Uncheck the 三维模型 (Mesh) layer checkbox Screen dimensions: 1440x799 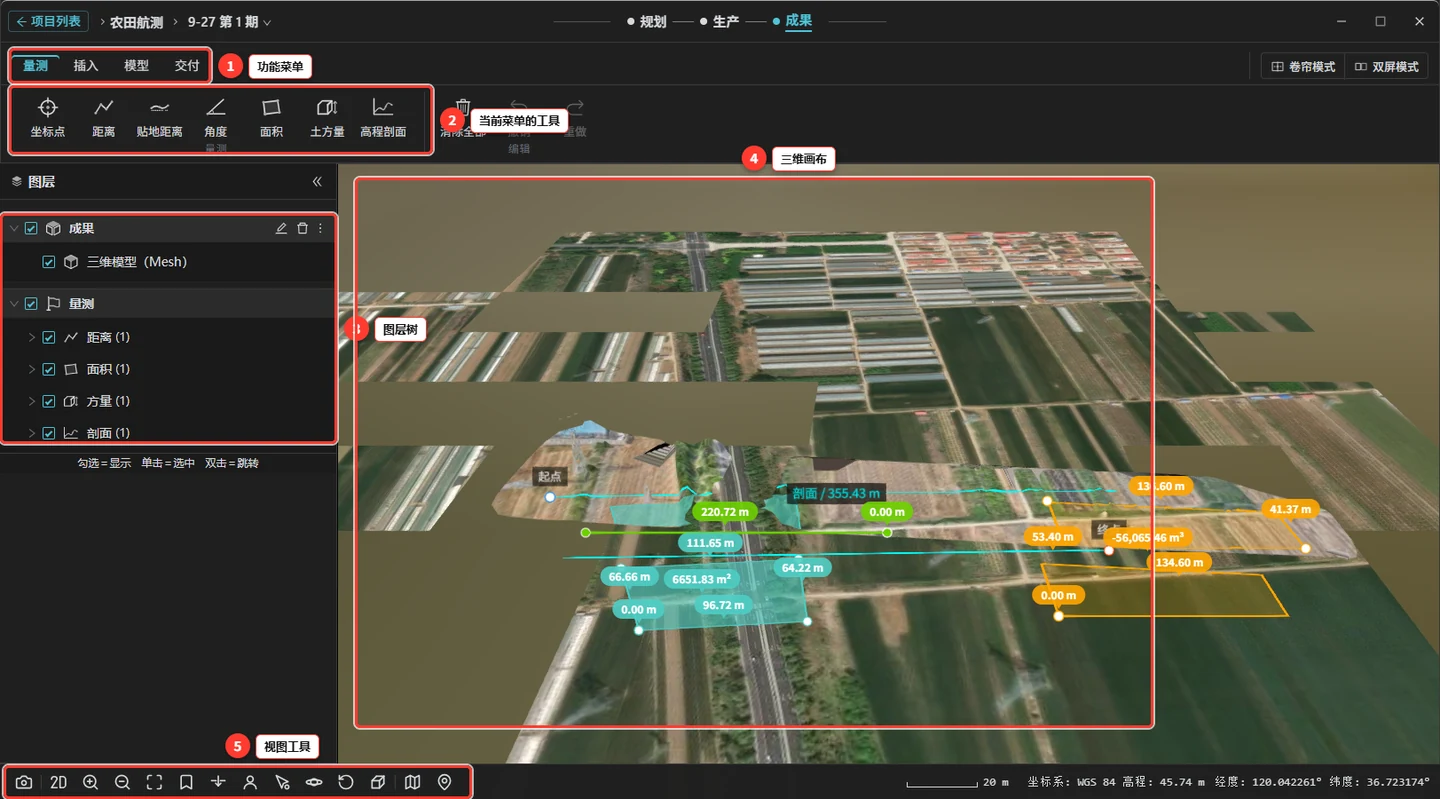[x=49, y=262]
